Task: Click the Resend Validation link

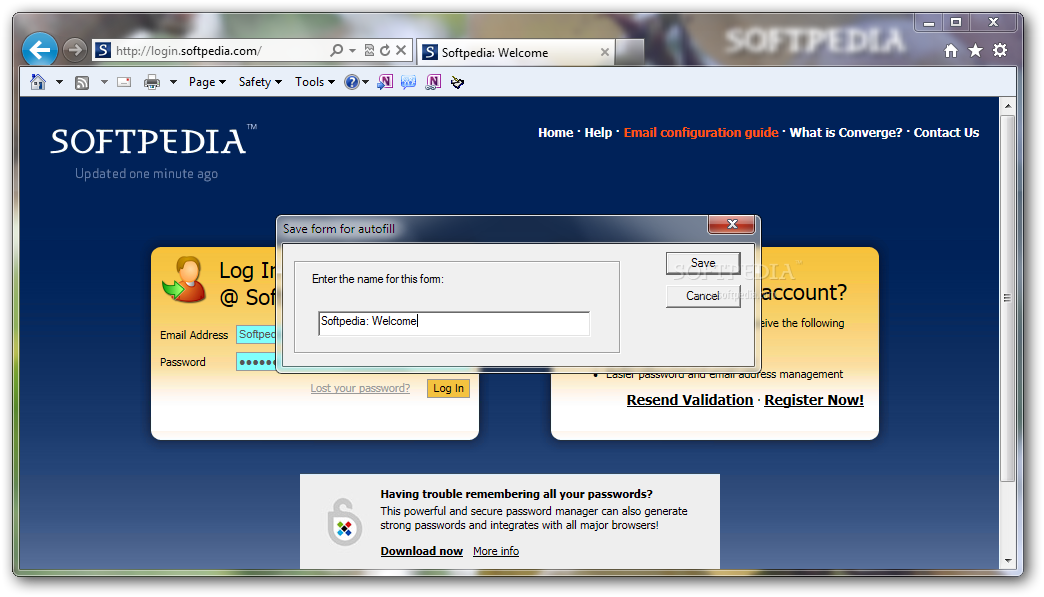Action: coord(690,400)
